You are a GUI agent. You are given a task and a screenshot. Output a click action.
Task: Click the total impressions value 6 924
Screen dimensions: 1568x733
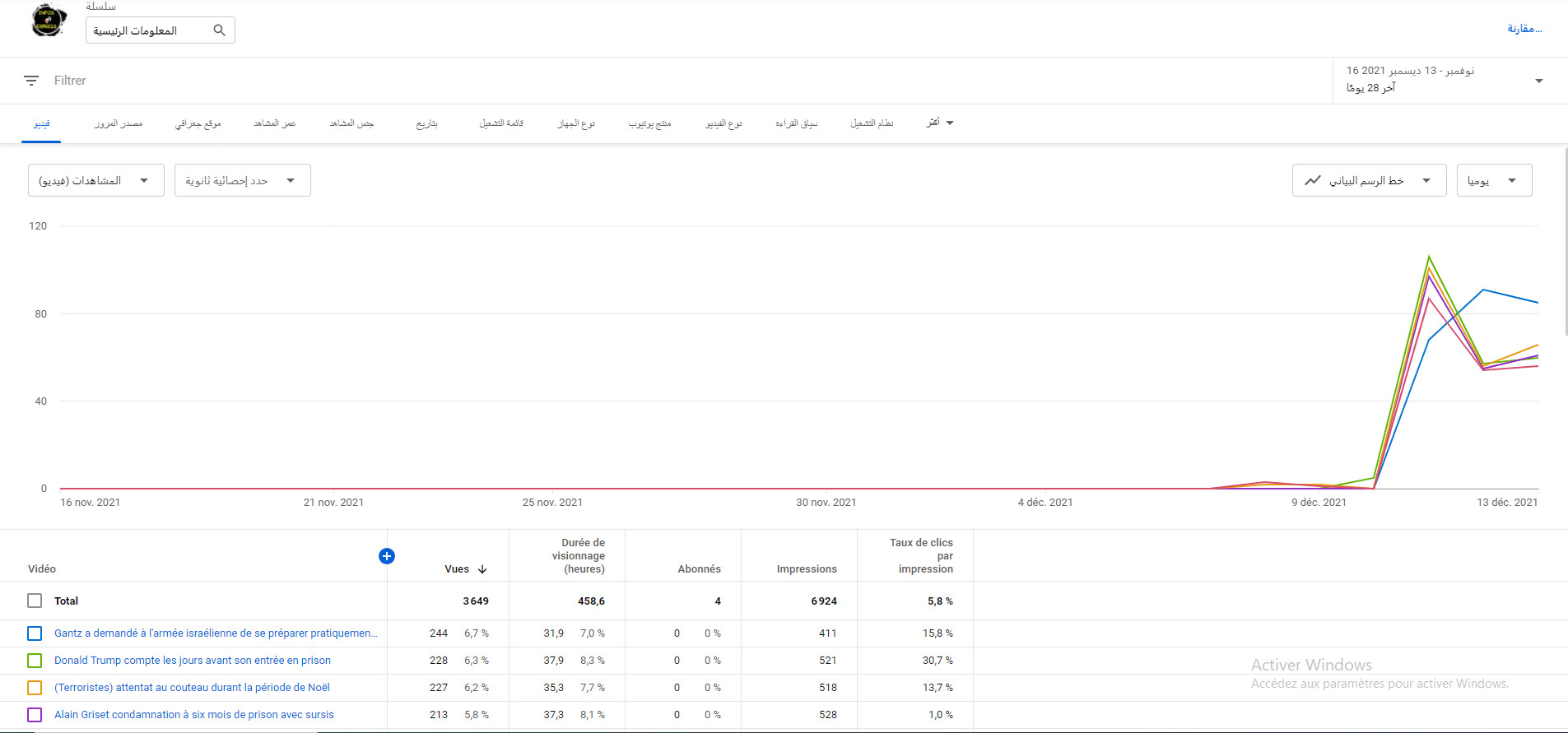(x=824, y=601)
